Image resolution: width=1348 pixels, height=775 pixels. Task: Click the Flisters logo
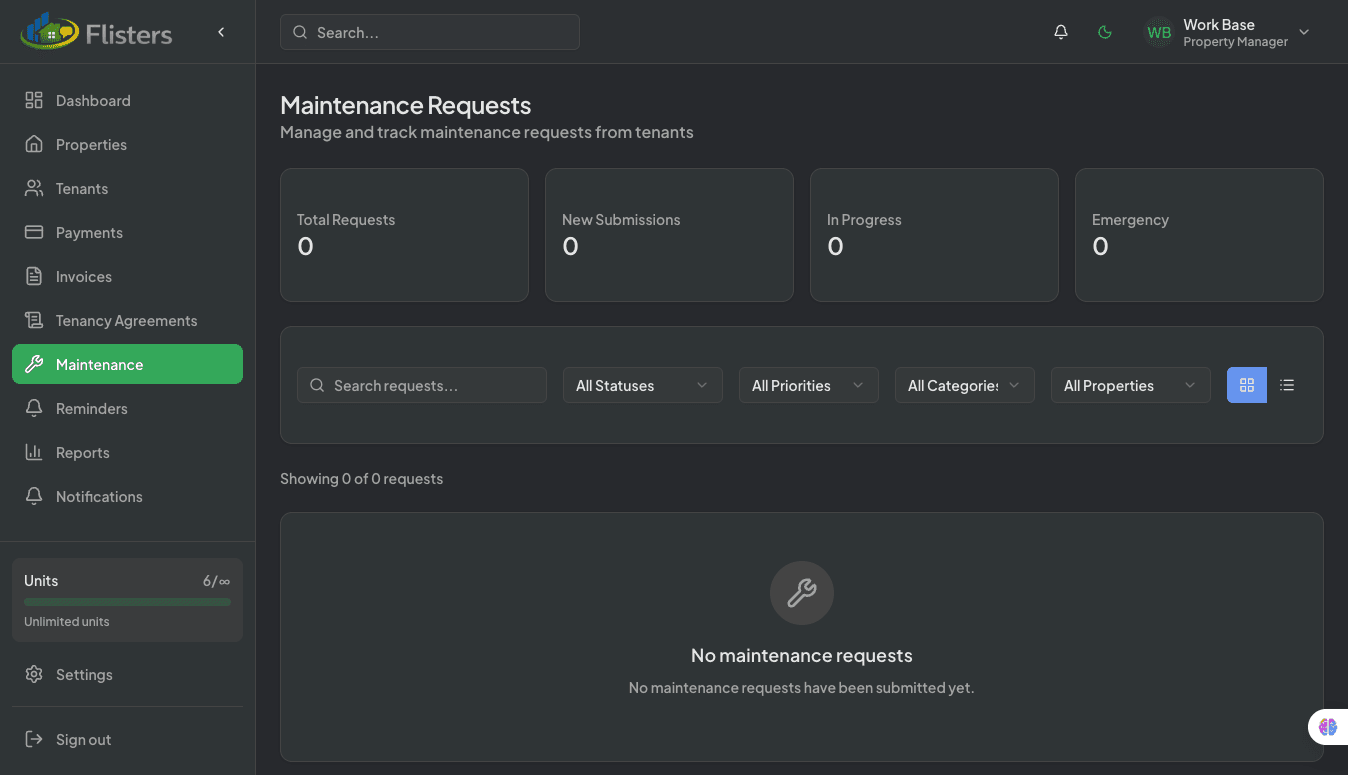97,33
